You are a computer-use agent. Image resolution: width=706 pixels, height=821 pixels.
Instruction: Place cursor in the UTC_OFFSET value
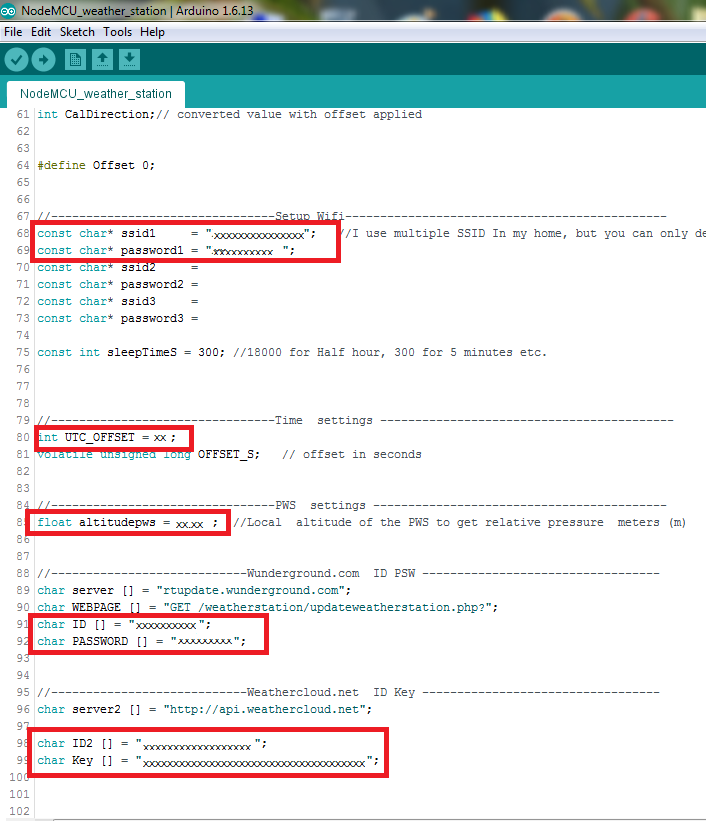pos(160,438)
